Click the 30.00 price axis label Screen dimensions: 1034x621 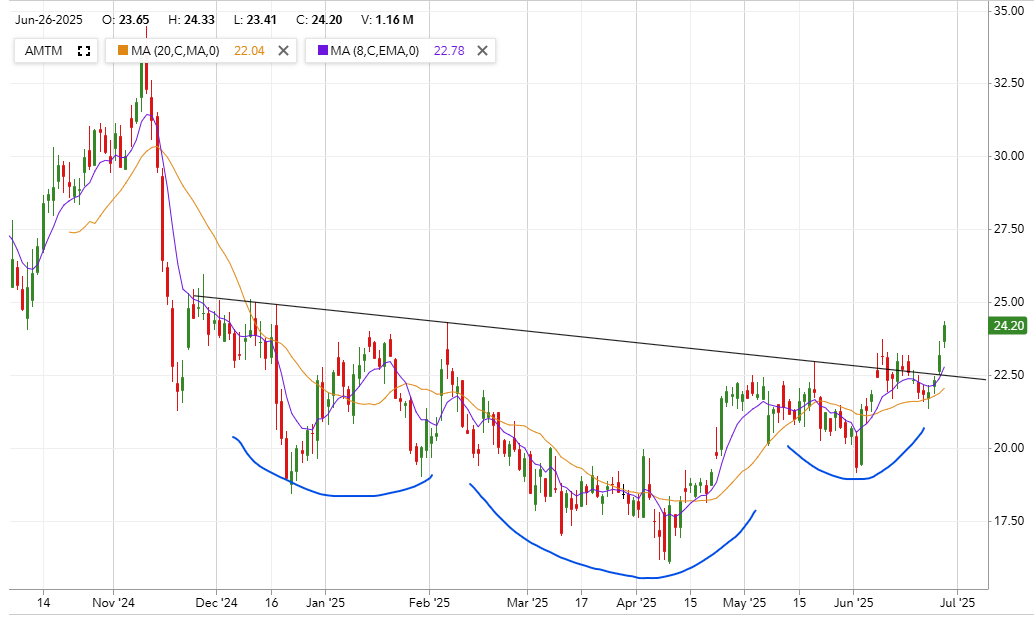(x=1009, y=156)
